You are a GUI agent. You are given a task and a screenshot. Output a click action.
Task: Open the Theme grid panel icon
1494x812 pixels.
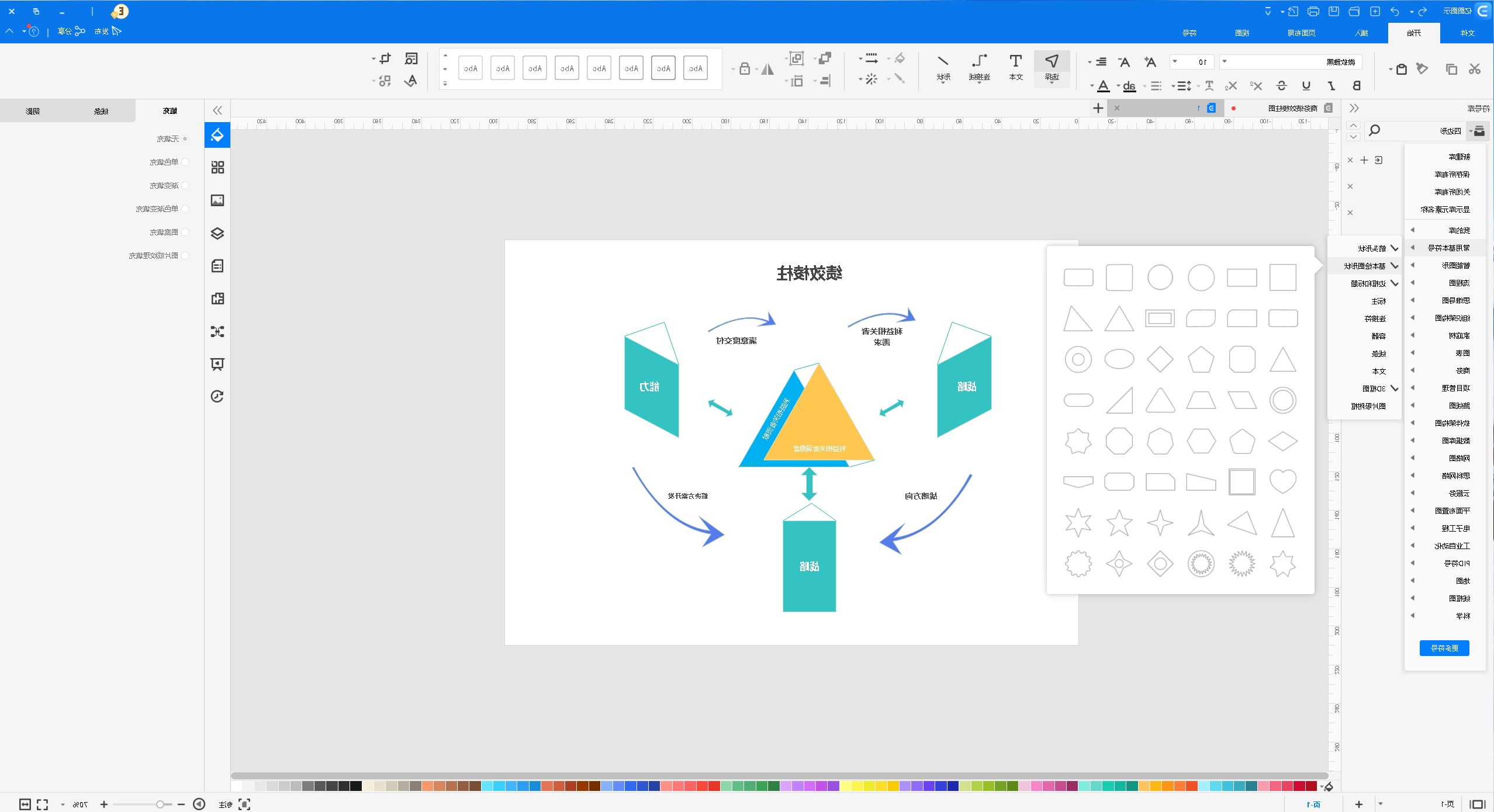(x=217, y=168)
